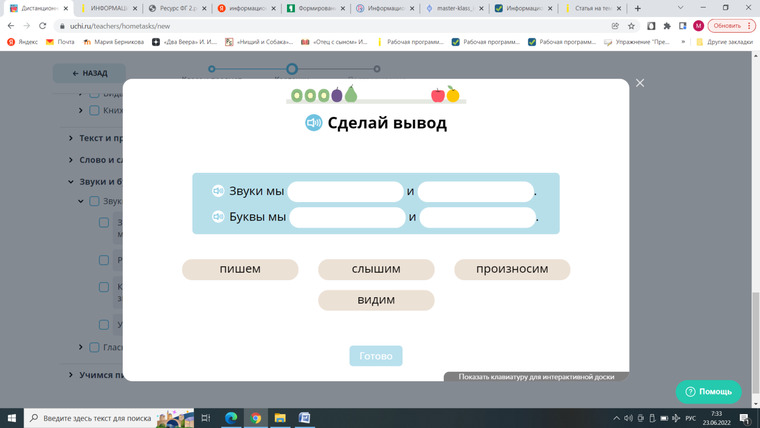Close the task dialog with the X icon
The width and height of the screenshot is (760, 428).
click(x=640, y=83)
